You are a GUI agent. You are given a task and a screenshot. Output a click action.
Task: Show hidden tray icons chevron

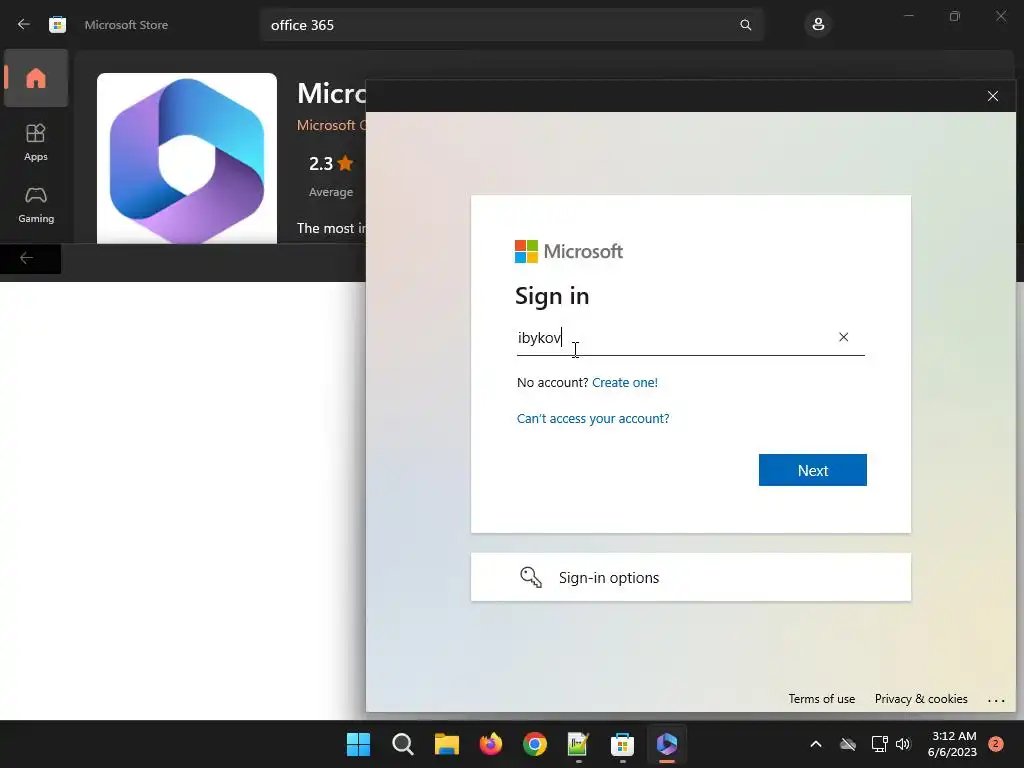[816, 744]
